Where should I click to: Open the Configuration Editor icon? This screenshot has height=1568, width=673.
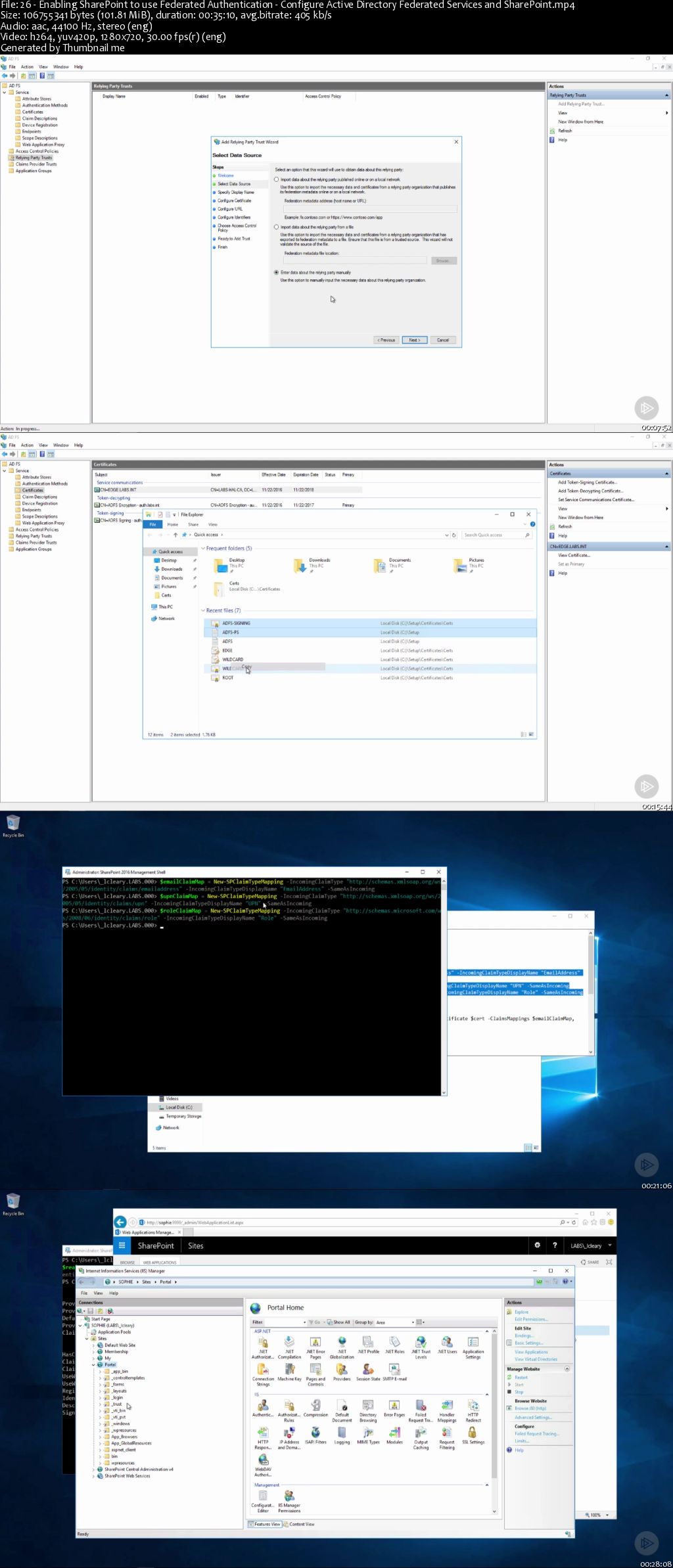[263, 1502]
